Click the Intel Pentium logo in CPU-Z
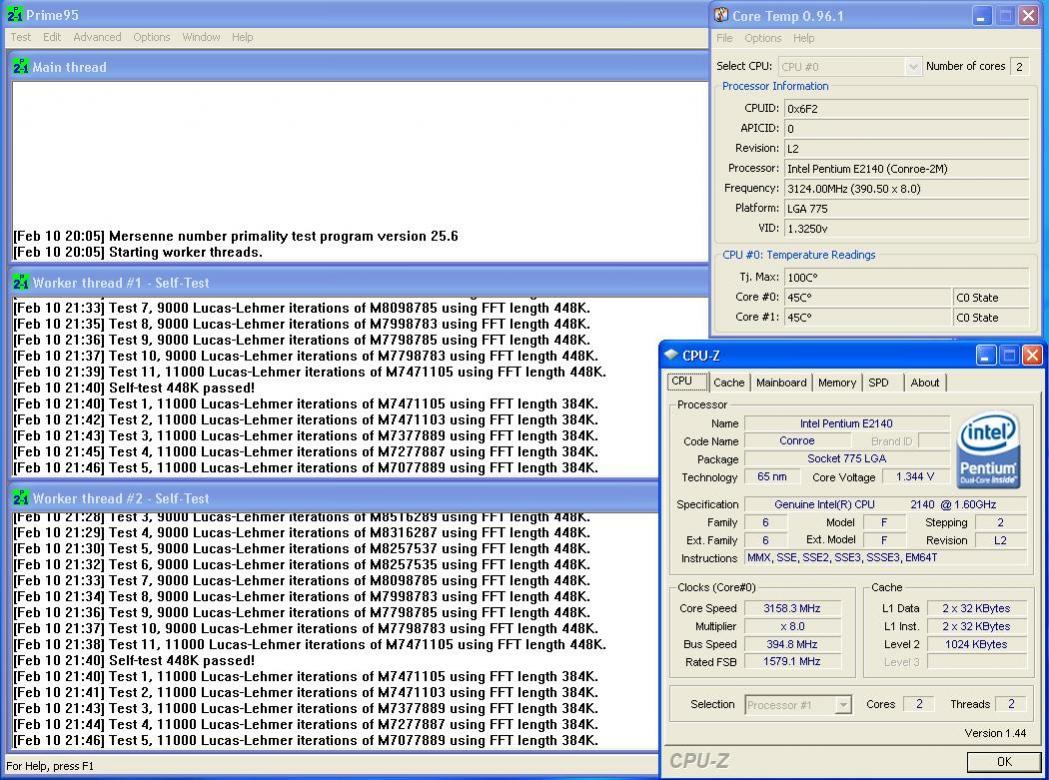 989,448
